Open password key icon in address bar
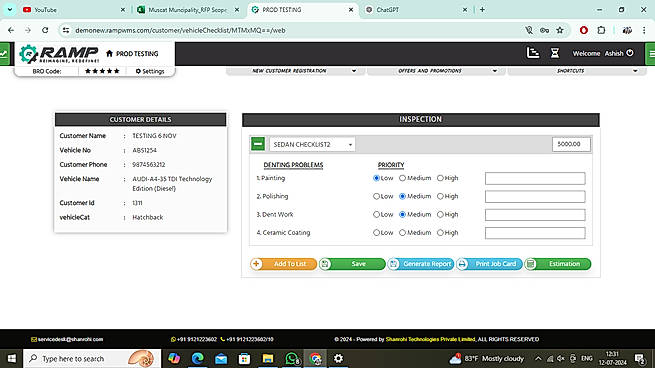The image size is (655, 368). [544, 30]
